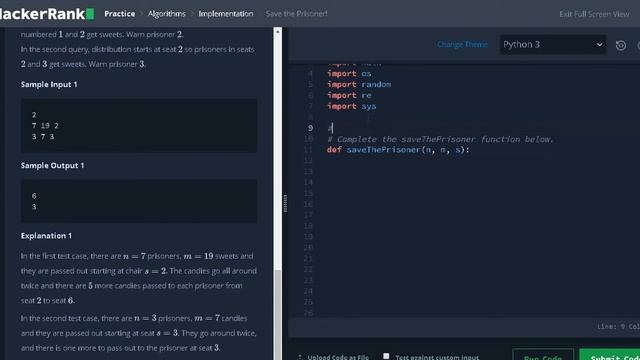This screenshot has width=640, height=360.
Task: Click the 'Sample Input 1' heading
Action: click(49, 84)
